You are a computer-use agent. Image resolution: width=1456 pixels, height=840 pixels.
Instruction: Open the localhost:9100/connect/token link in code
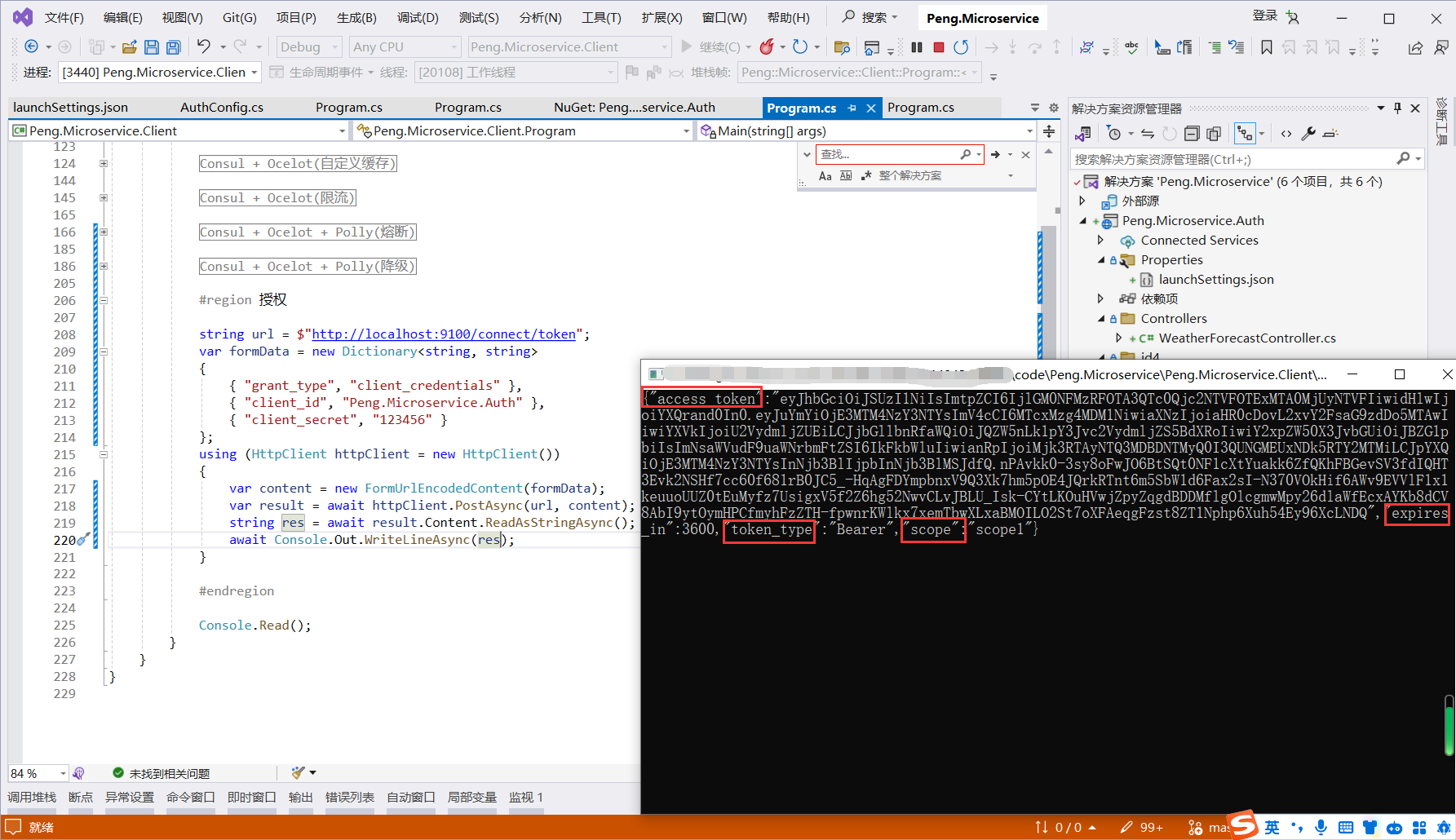tap(444, 334)
